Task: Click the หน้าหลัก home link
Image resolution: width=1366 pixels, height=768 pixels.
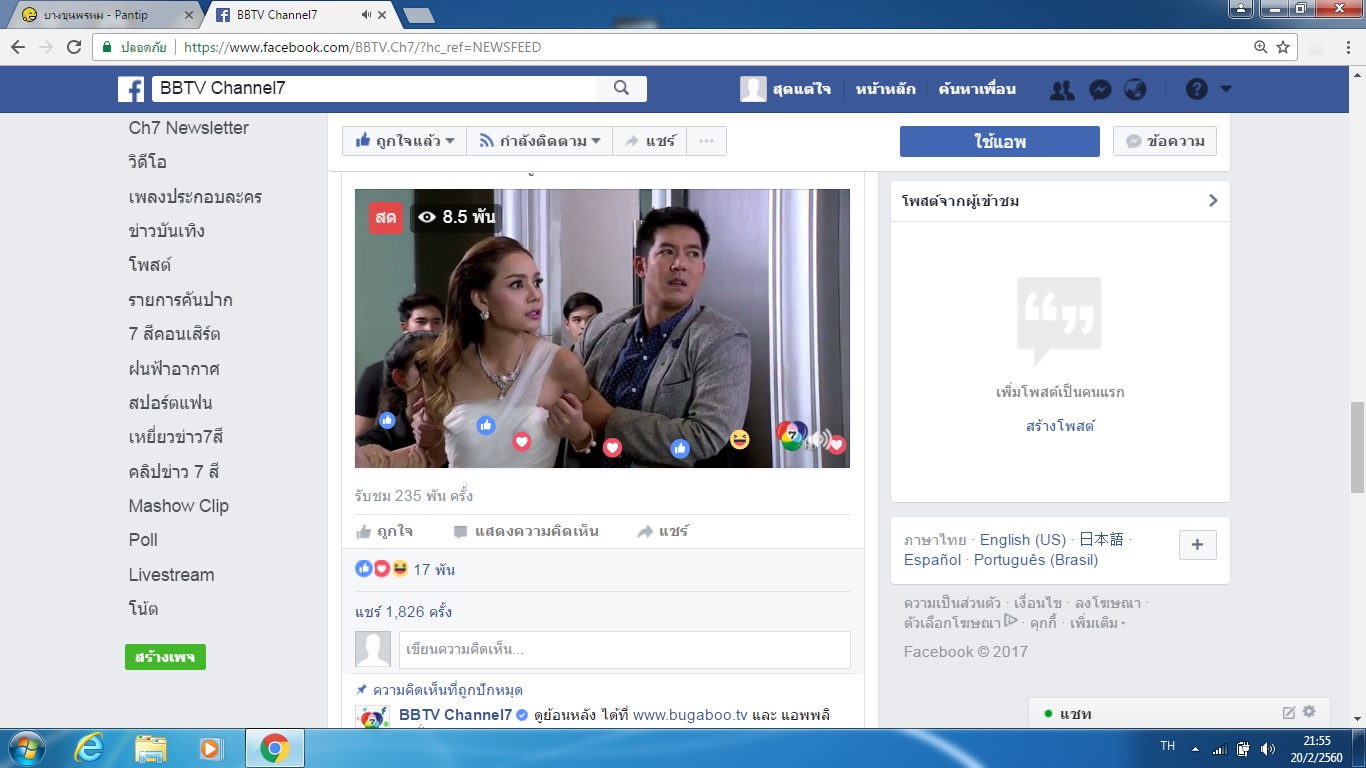Action: coord(885,89)
